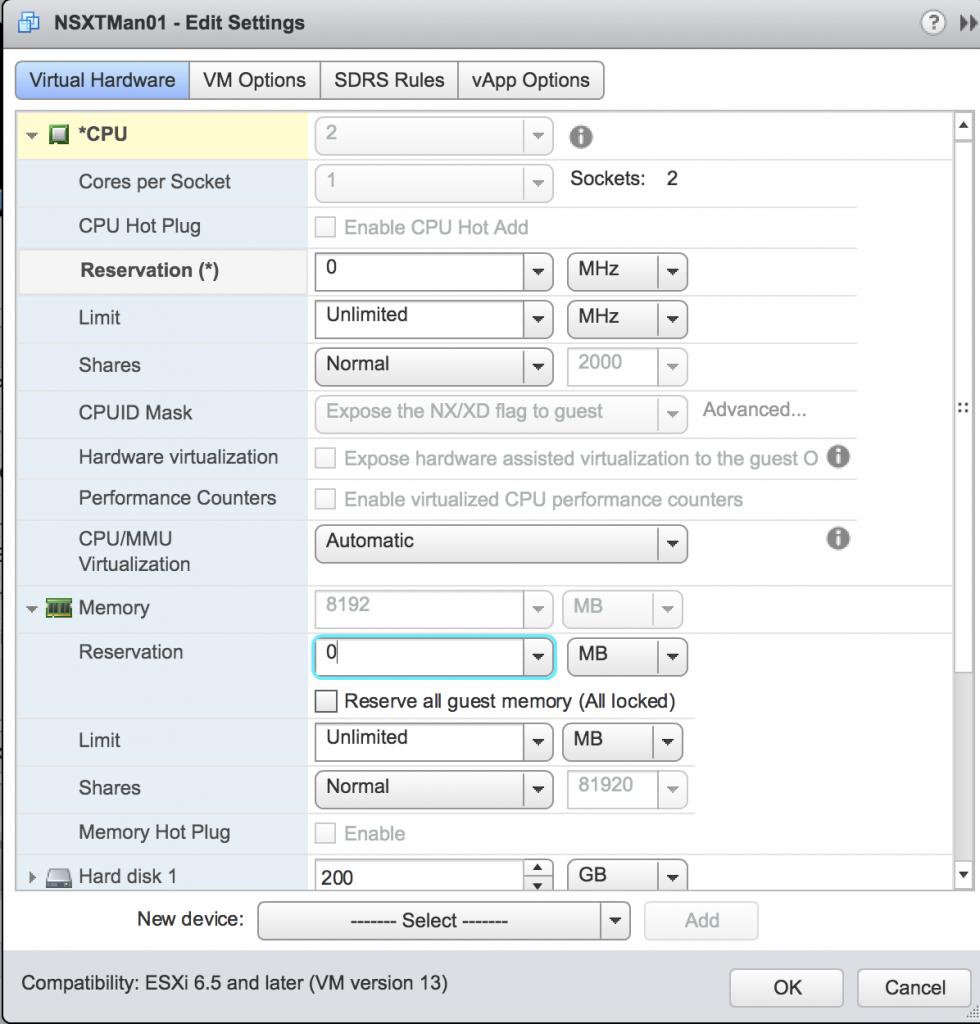Open the CPU Limit Unlimited dropdown
The image size is (980, 1024).
tap(538, 319)
